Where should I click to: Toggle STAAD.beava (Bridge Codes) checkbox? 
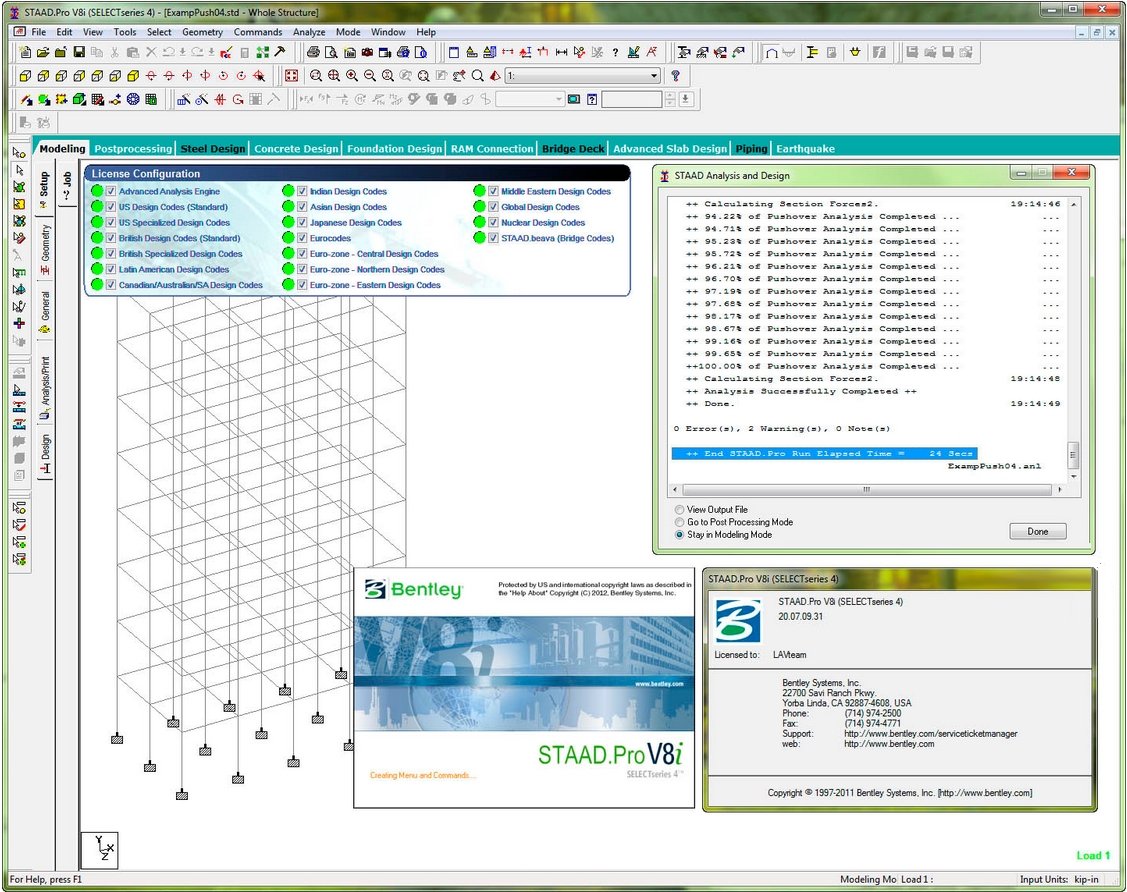pos(493,238)
